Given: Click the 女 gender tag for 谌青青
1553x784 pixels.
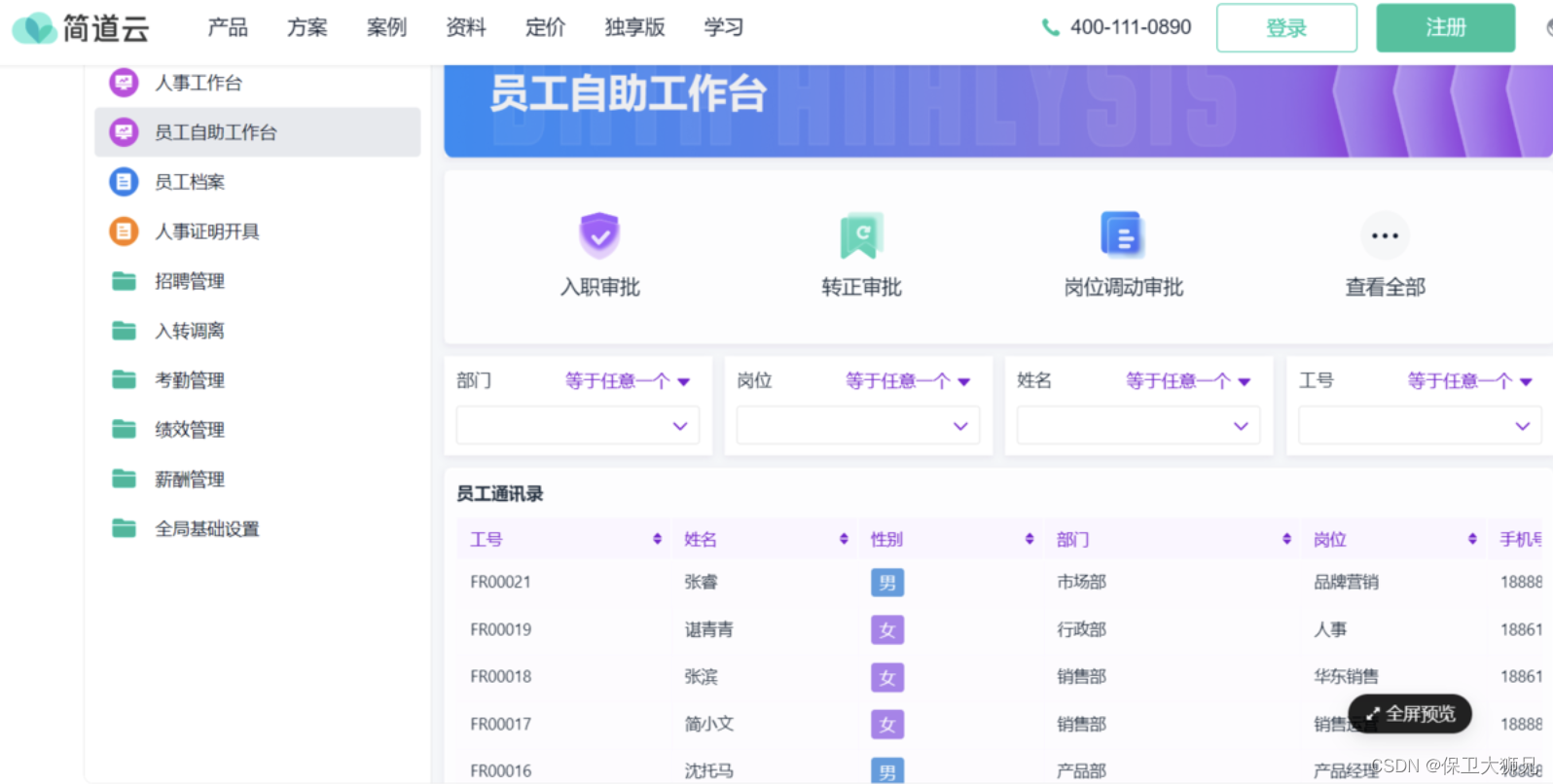Looking at the screenshot, I should pyautogui.click(x=887, y=630).
